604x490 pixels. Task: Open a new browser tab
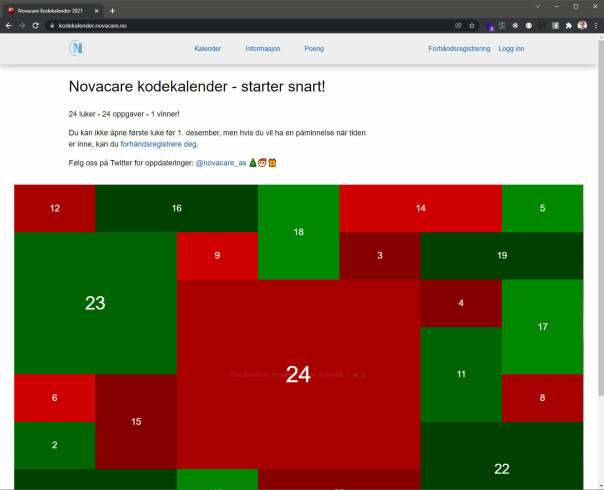(112, 11)
